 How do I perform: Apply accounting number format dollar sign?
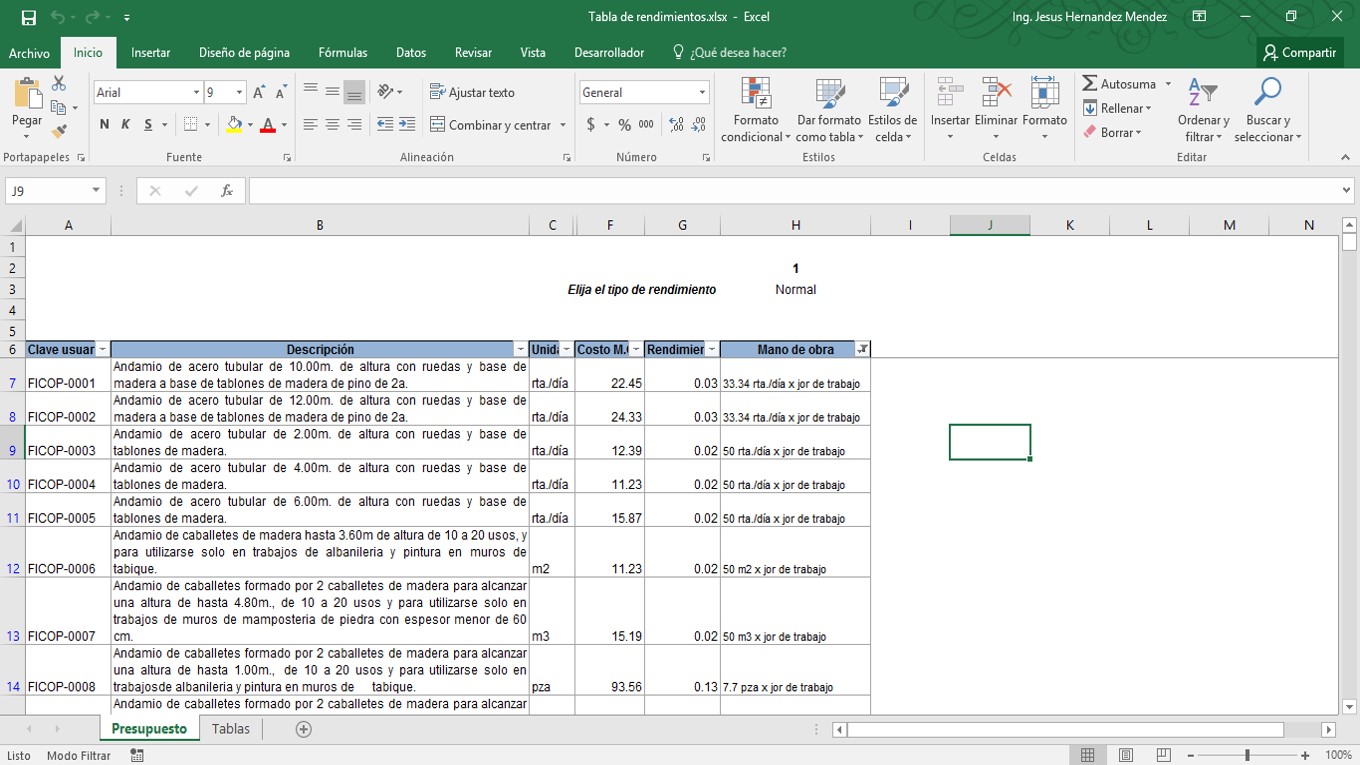591,125
